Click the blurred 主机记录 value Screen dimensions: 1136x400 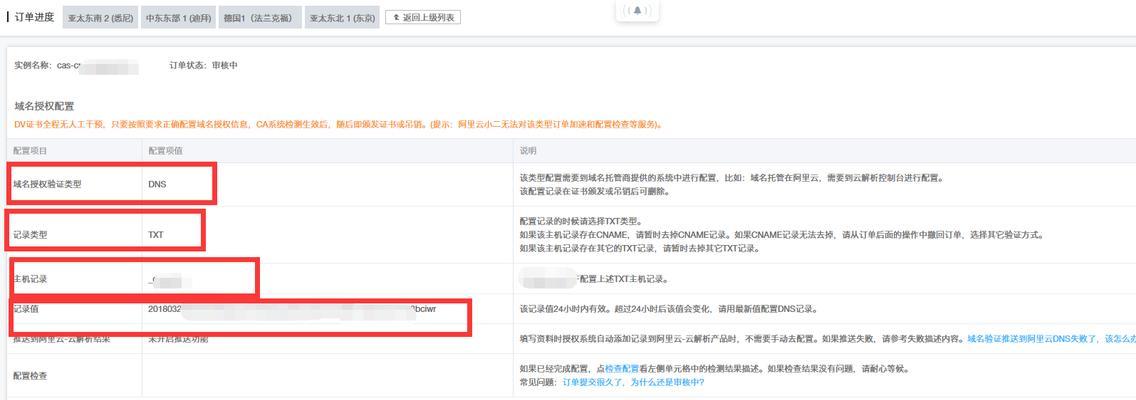(x=169, y=280)
